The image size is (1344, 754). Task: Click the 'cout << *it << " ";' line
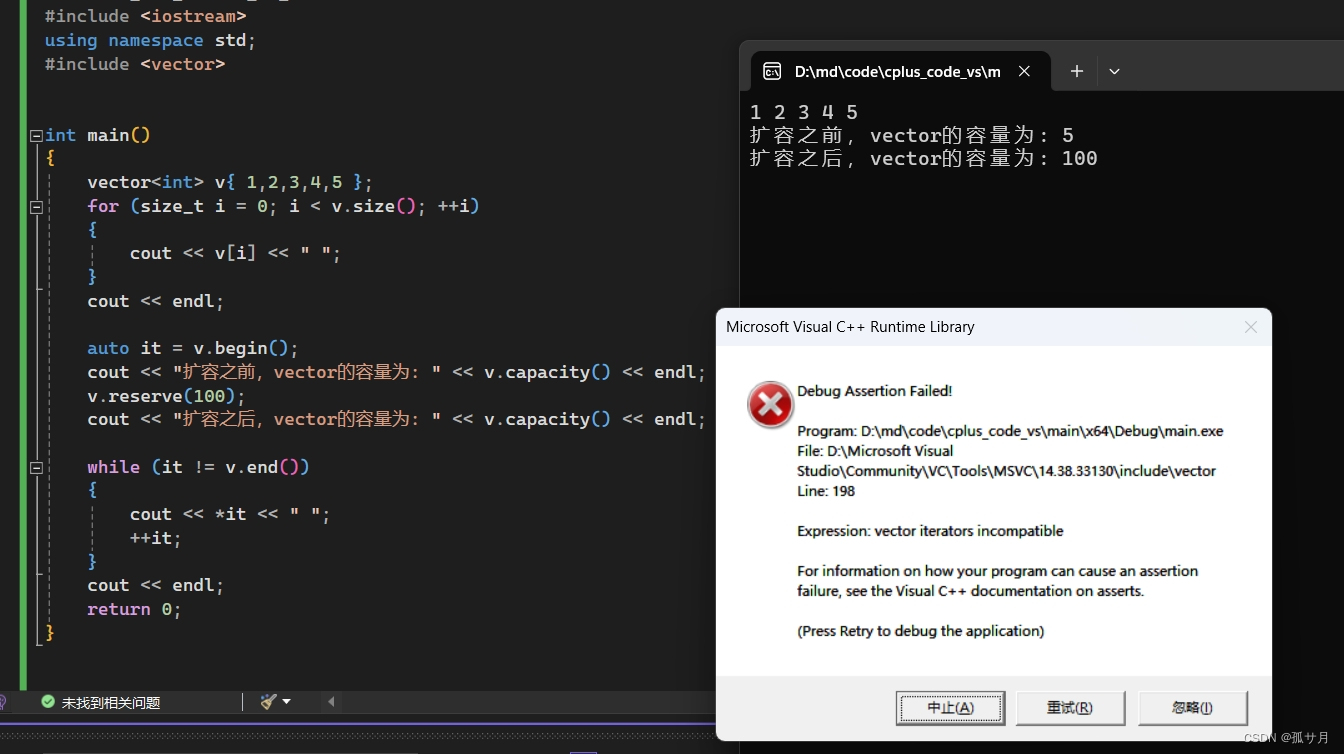230,514
